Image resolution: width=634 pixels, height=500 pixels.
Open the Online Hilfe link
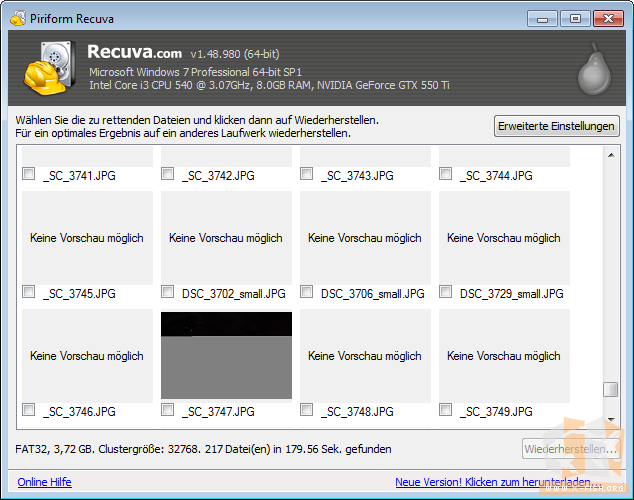click(44, 482)
